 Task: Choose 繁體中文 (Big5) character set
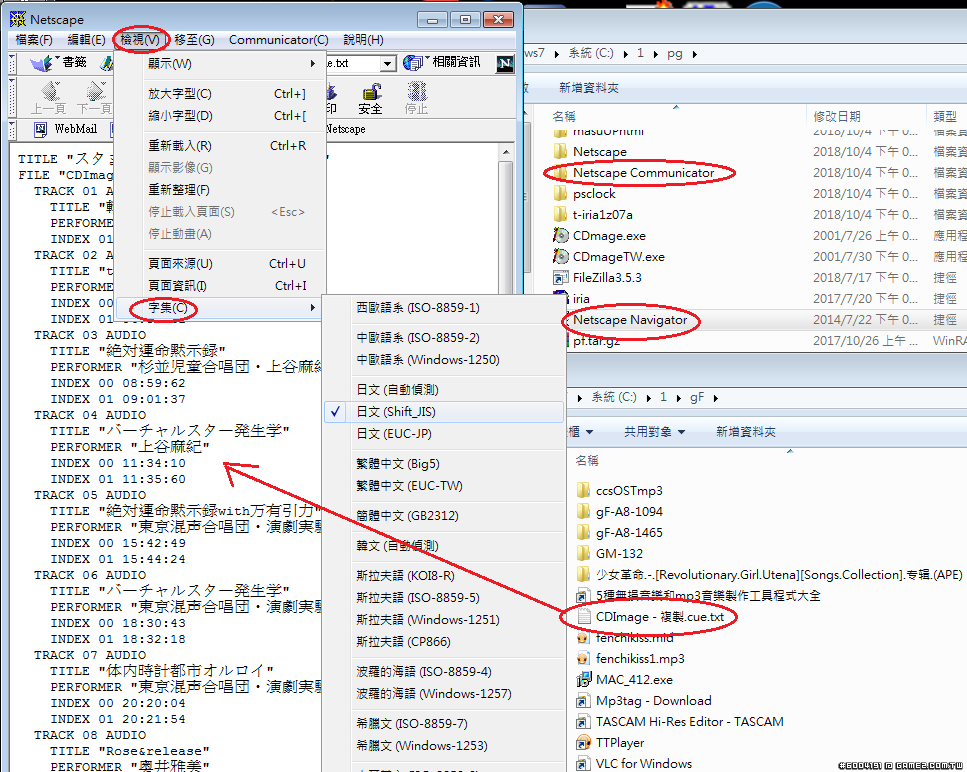click(x=398, y=464)
